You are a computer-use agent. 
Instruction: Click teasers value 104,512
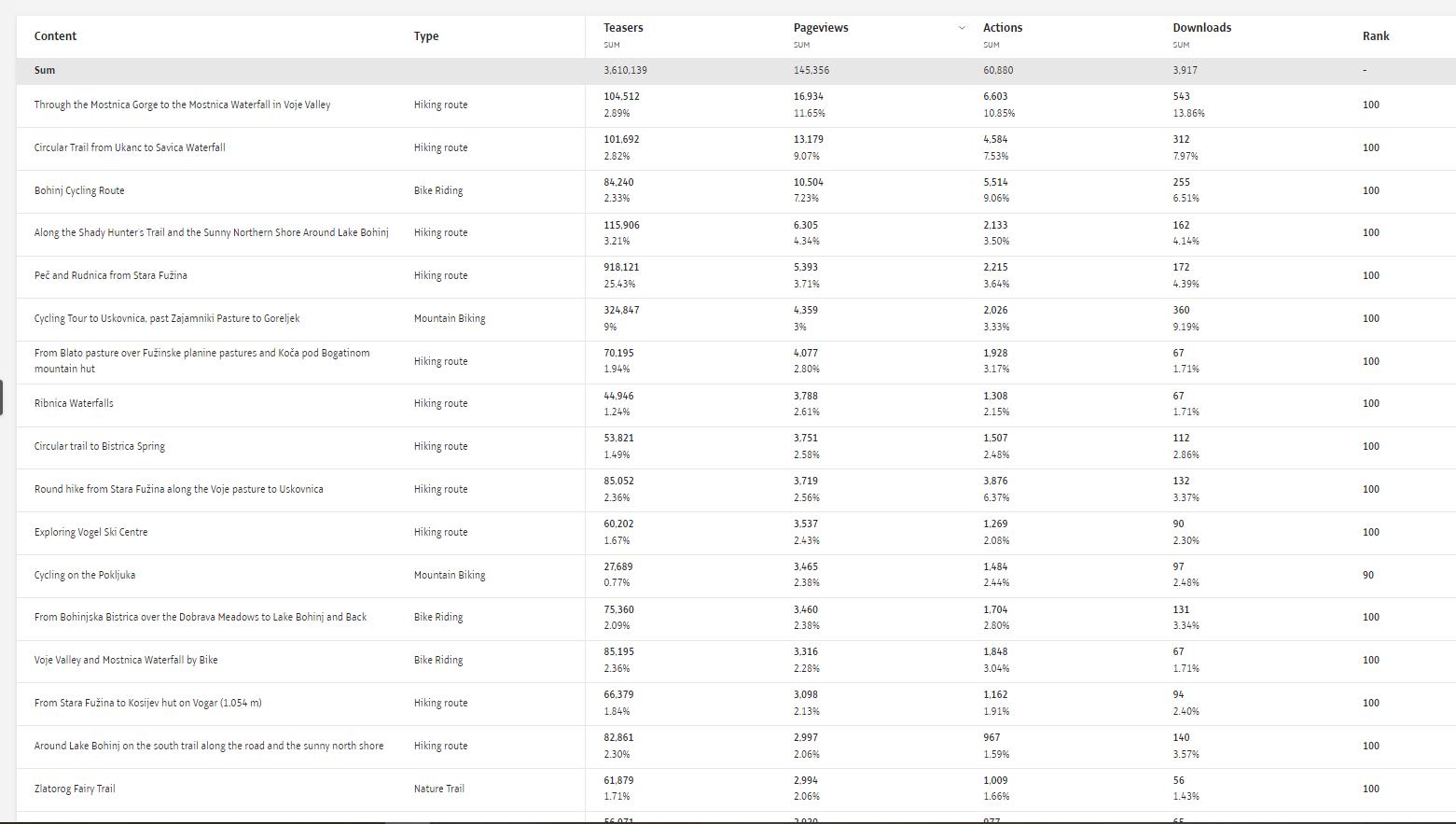[x=621, y=96]
